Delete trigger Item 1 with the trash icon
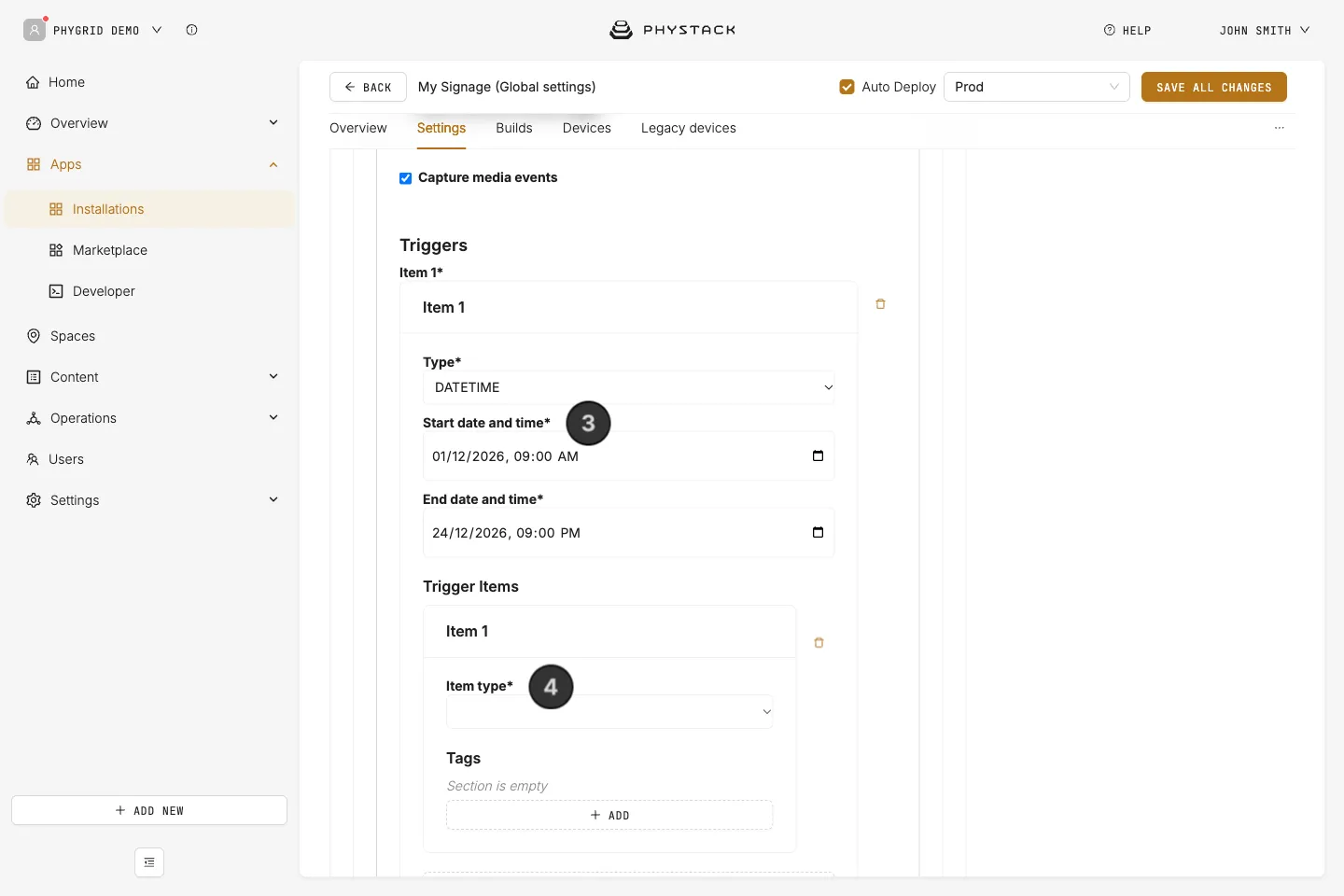The width and height of the screenshot is (1344, 896). point(880,304)
